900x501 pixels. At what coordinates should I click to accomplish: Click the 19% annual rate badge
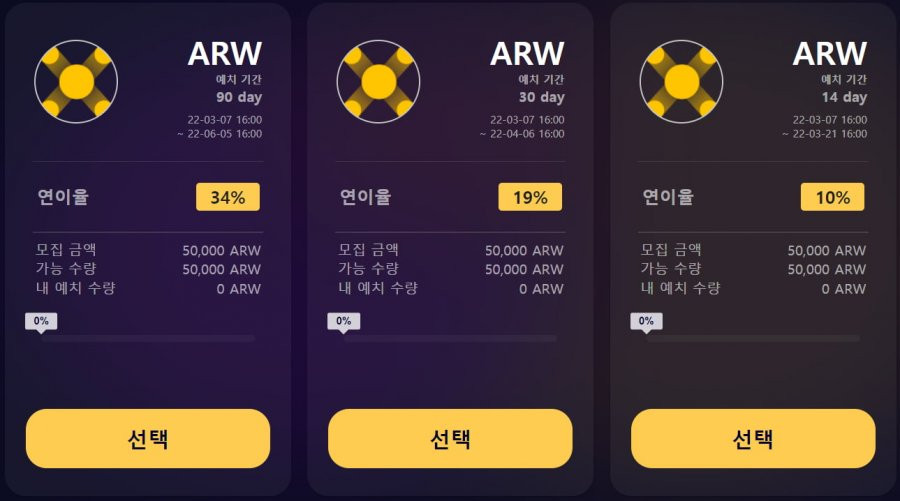point(530,197)
